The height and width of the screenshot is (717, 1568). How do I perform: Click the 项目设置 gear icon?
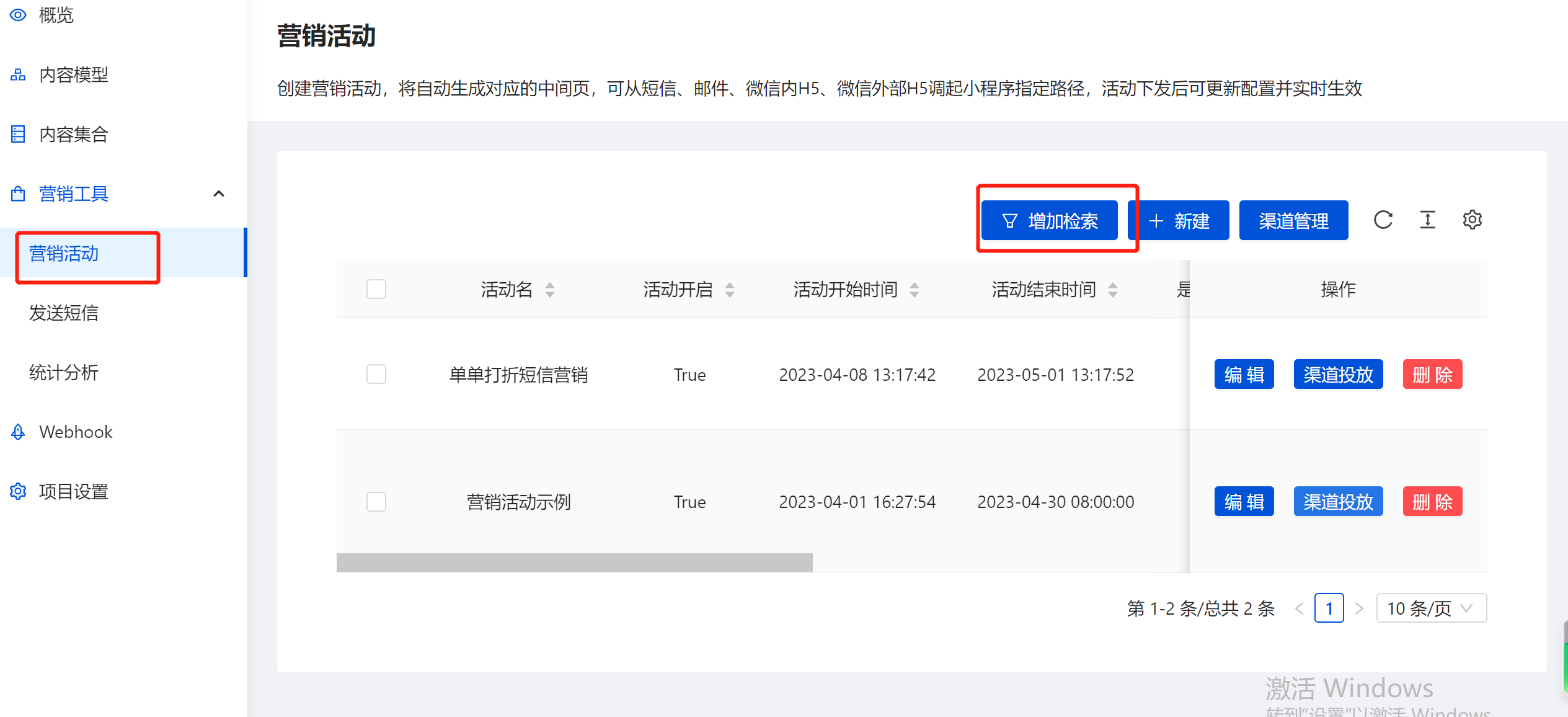(x=18, y=491)
